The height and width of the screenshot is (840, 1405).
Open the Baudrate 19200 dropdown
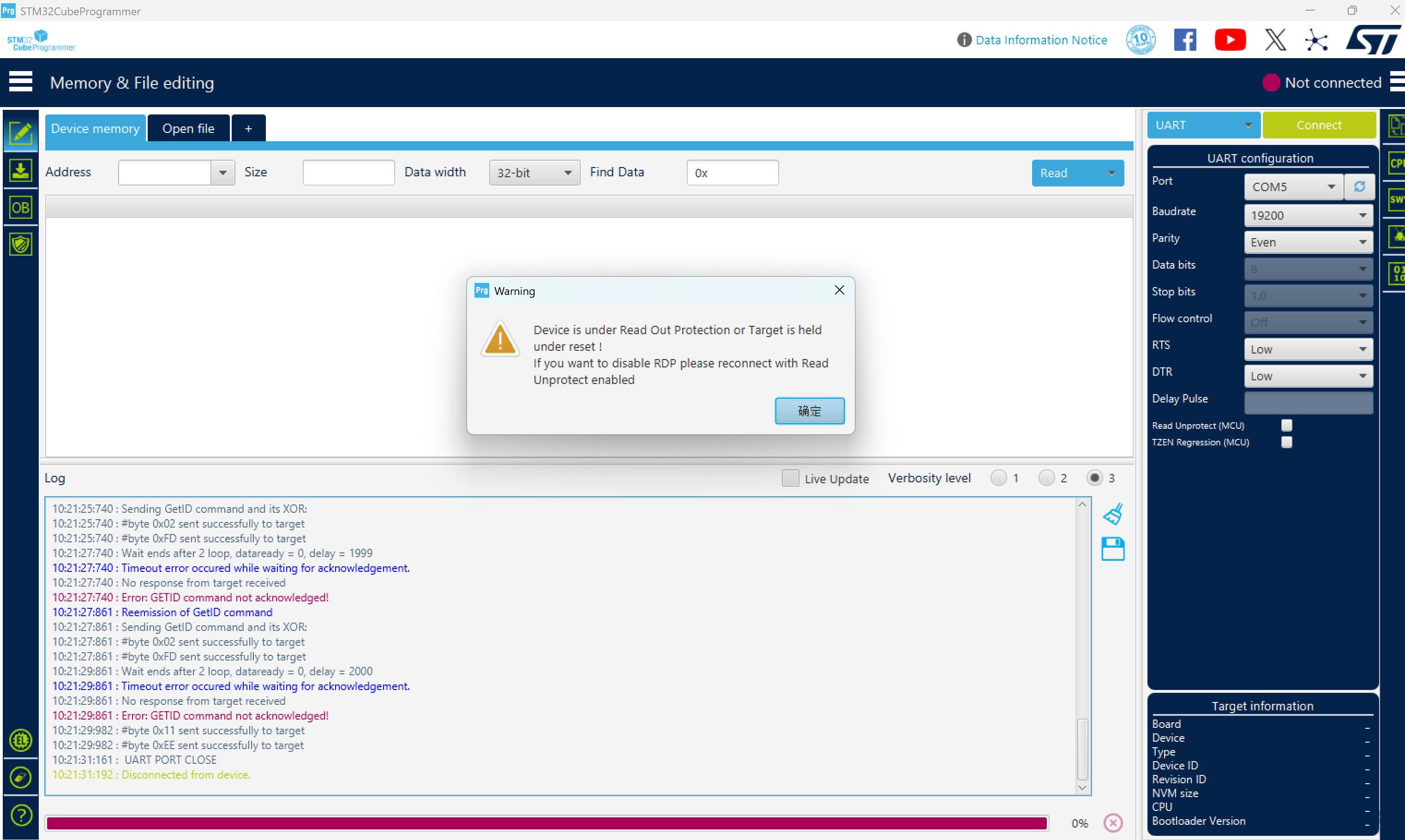pos(1309,215)
